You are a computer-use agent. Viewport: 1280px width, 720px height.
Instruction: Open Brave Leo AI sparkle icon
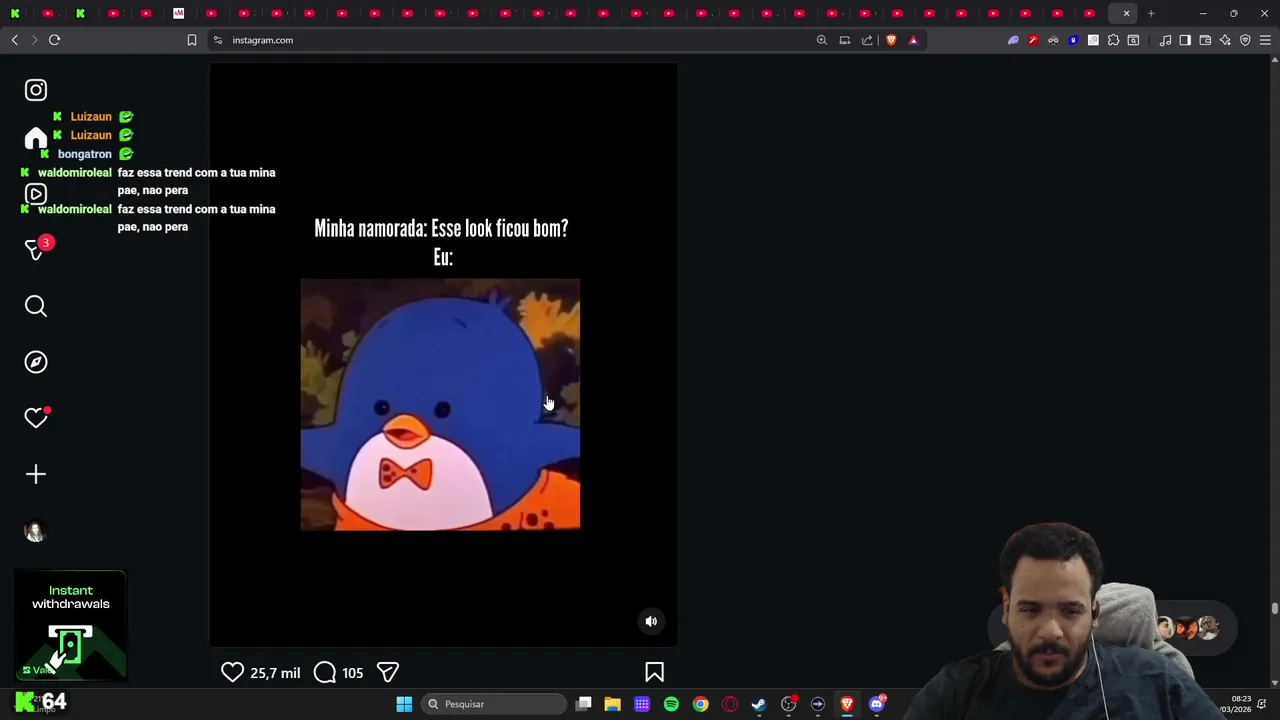pyautogui.click(x=1225, y=40)
